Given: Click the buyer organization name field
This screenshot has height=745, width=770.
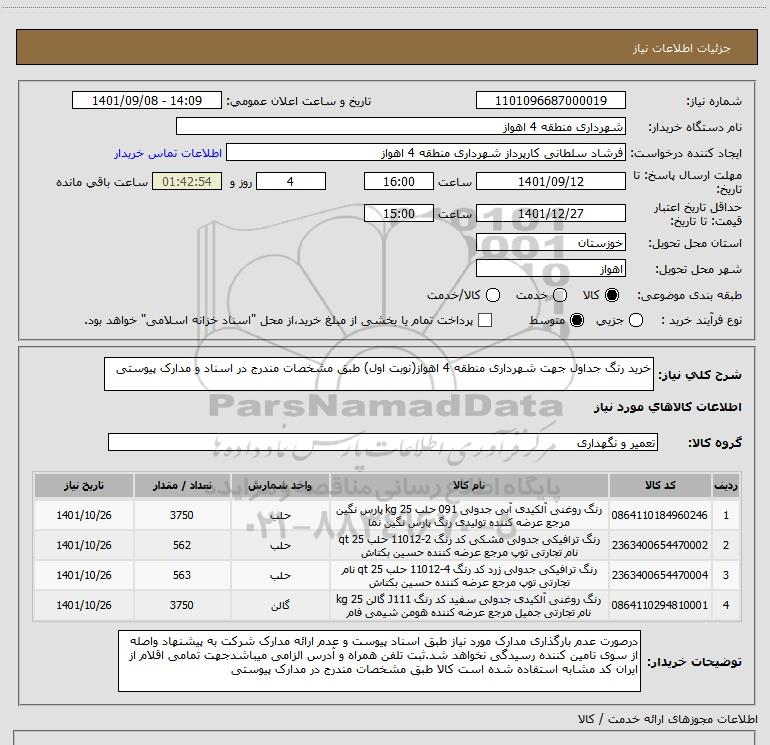Looking at the screenshot, I should pos(401,126).
